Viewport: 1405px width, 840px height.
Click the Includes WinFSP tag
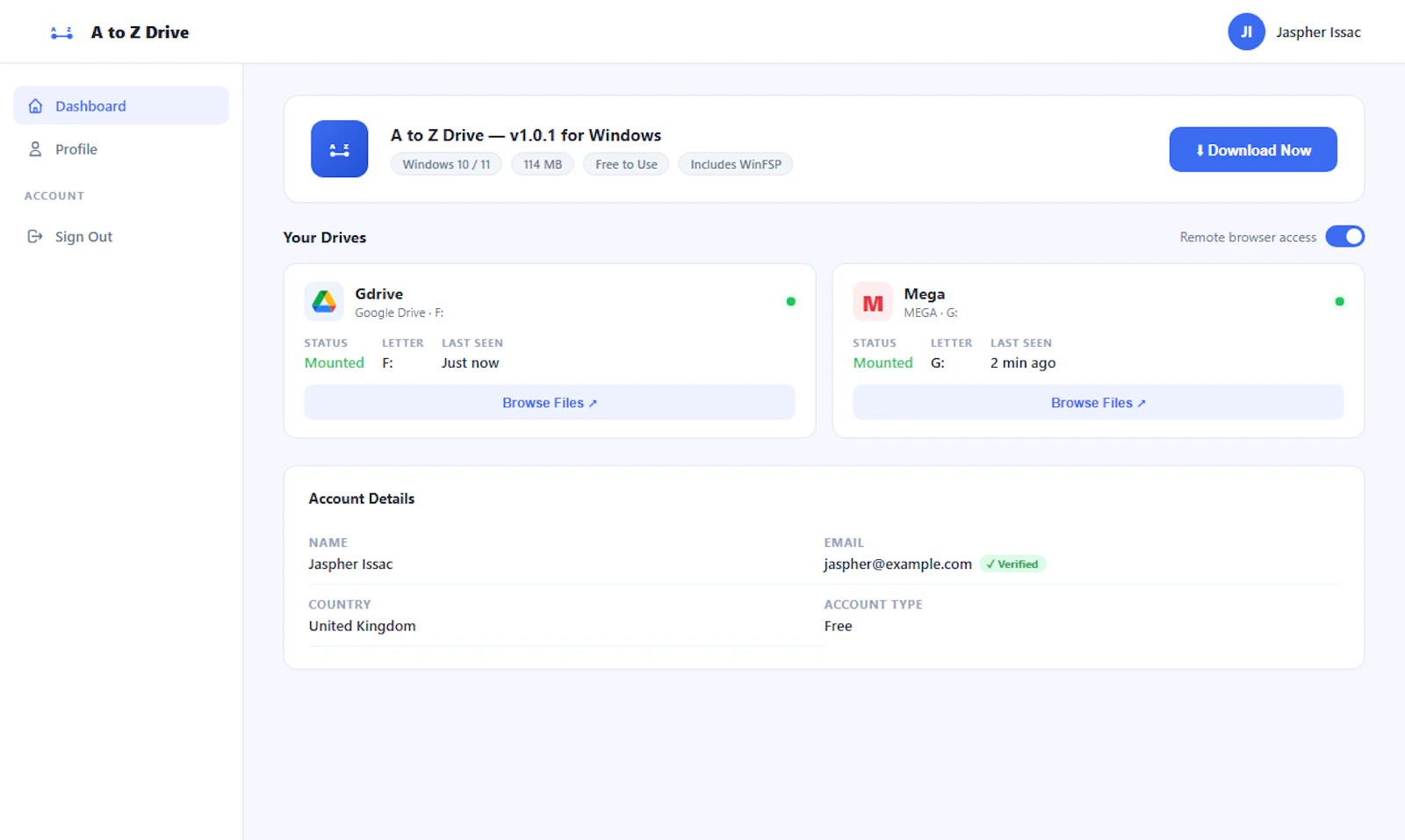click(736, 164)
